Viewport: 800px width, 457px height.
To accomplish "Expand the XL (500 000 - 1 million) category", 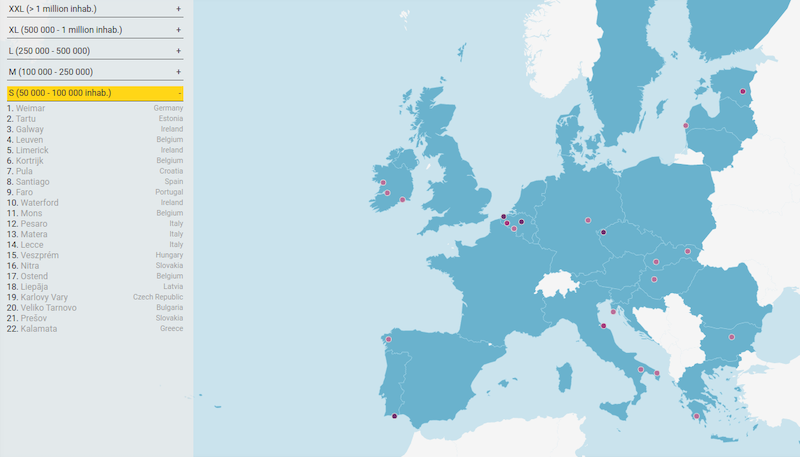I will pyautogui.click(x=95, y=30).
